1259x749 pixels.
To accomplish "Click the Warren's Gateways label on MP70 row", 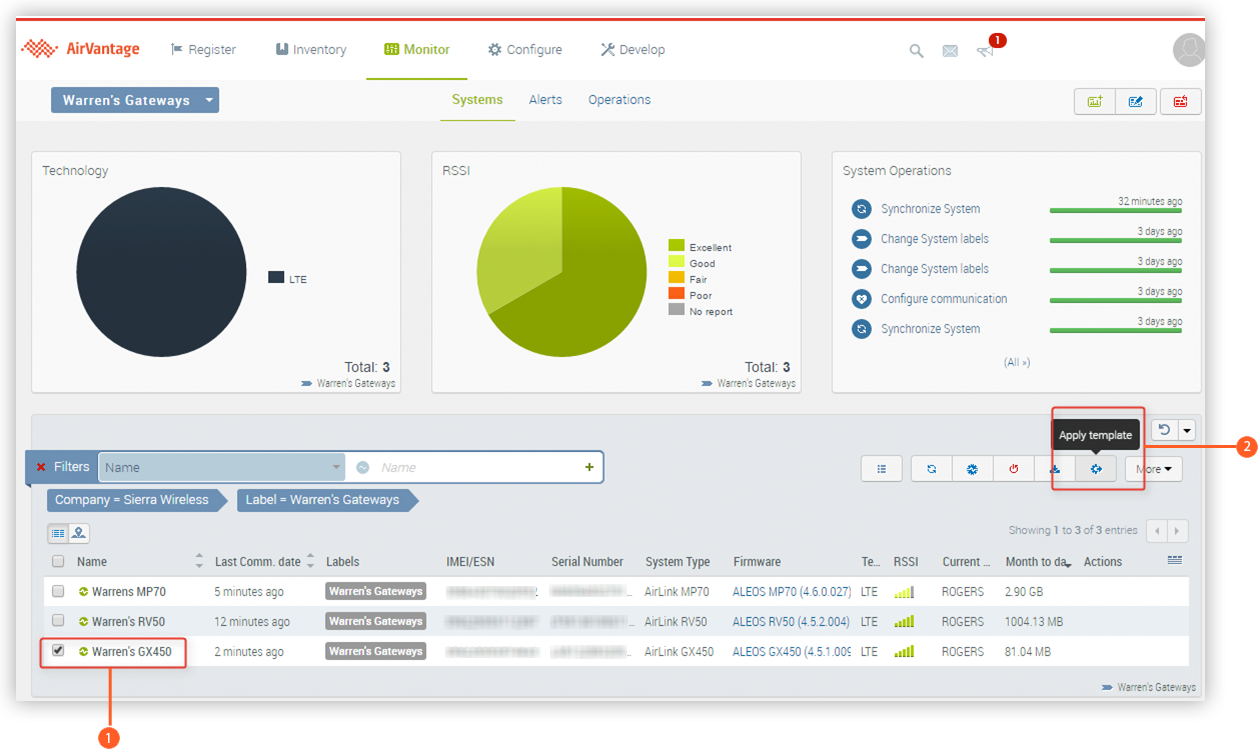I will [x=375, y=591].
